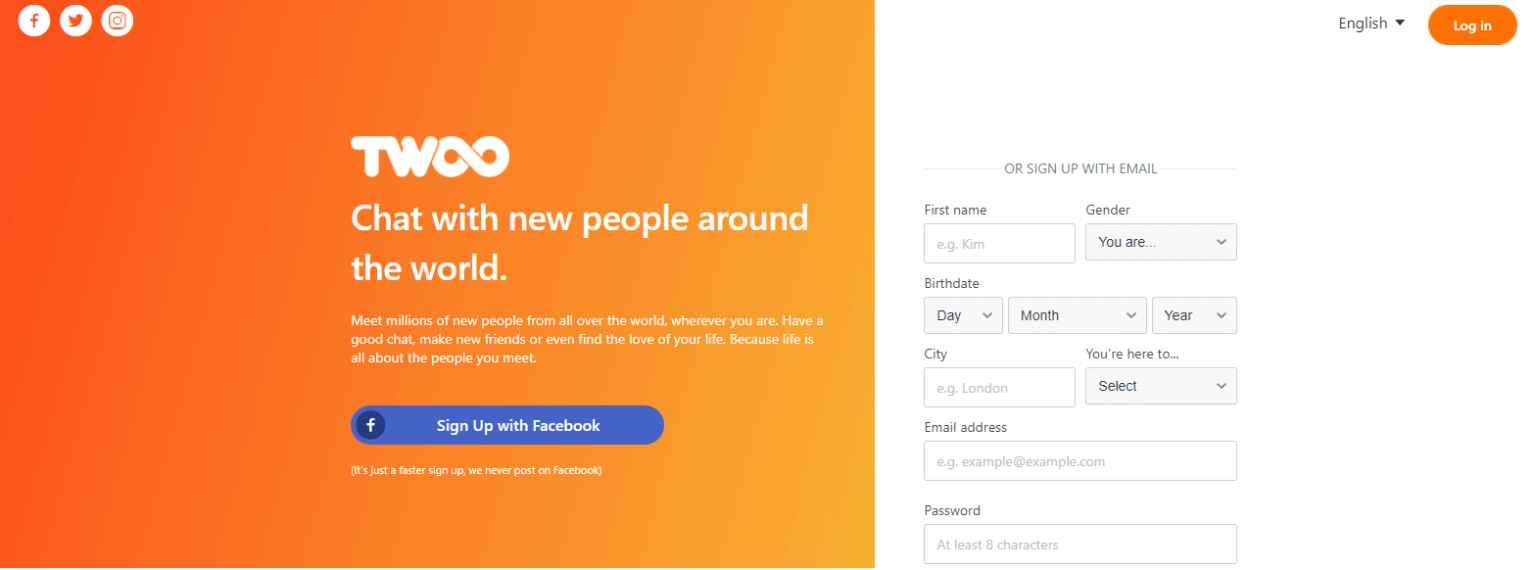Choose the birthdate Month dropdown

[x=1077, y=315]
